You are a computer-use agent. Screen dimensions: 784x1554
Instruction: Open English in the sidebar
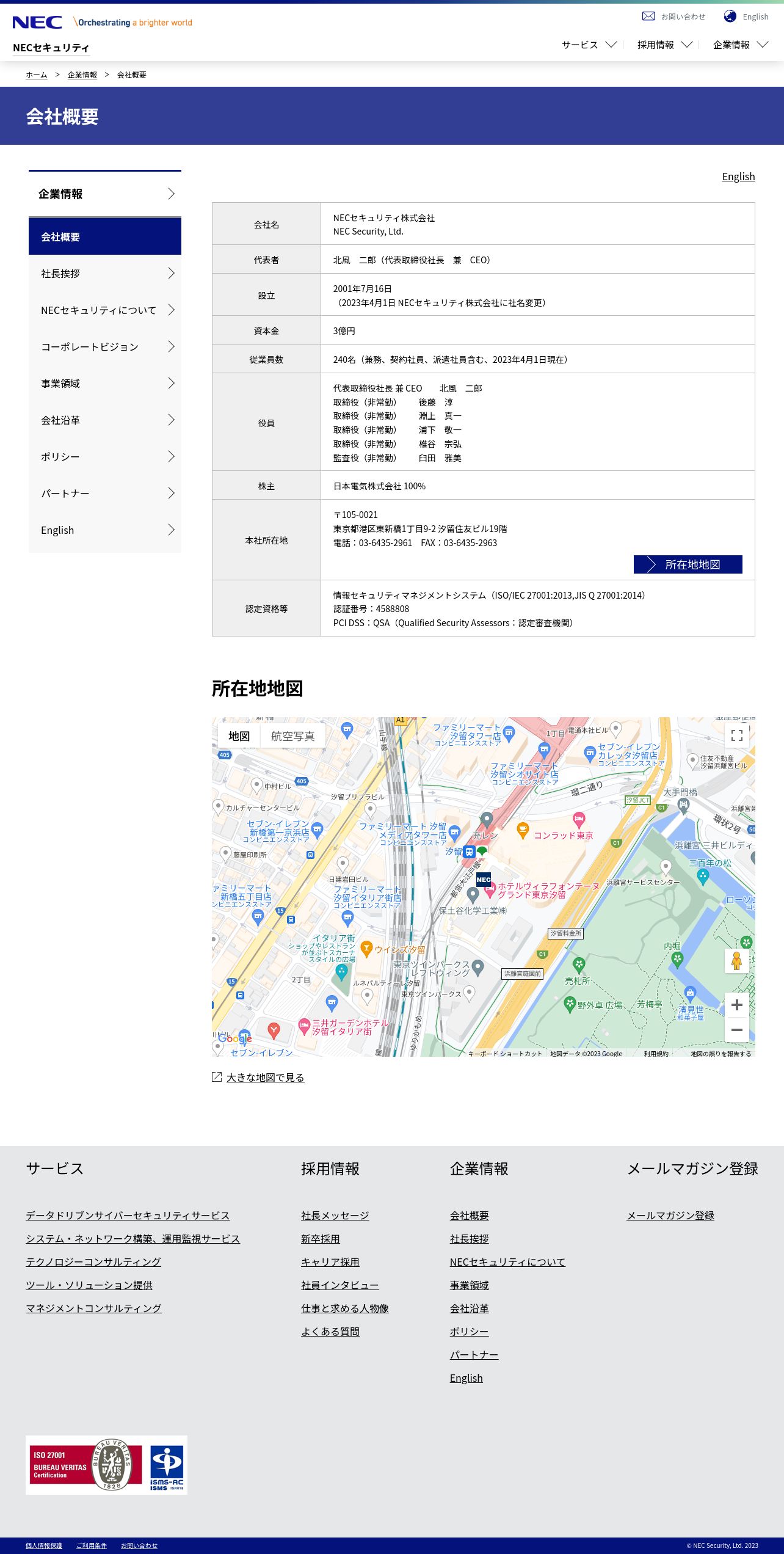pos(105,530)
